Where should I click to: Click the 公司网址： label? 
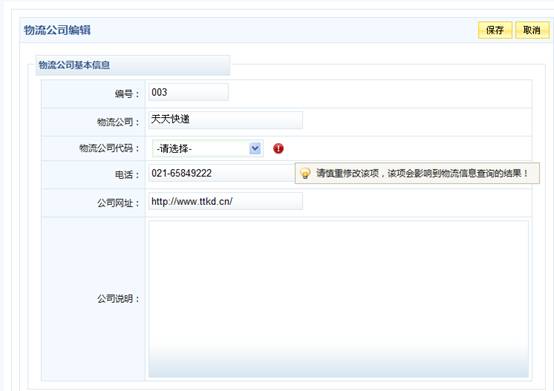pos(118,203)
